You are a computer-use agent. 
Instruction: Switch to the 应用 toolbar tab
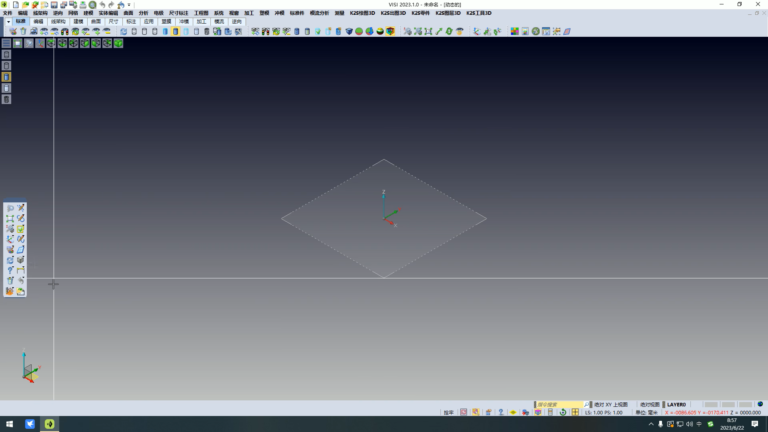pos(148,22)
